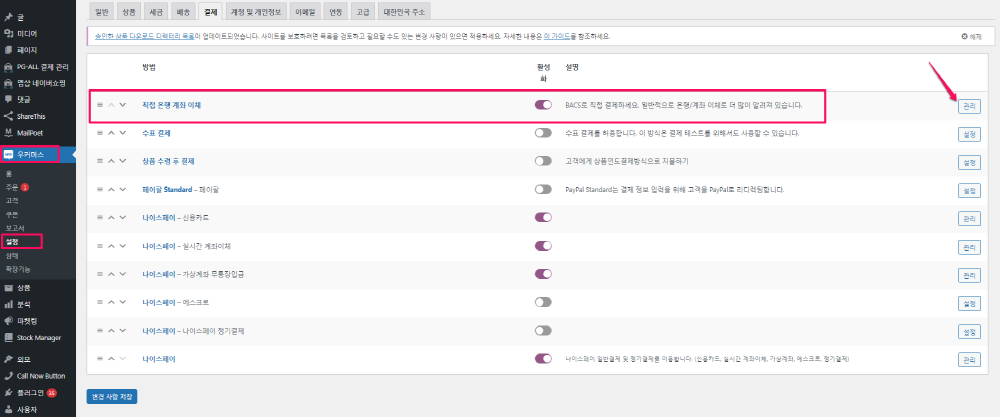This screenshot has height=417, width=1000.
Task: Click 관리 button for 직접 은행 계좌 이체
Action: click(969, 106)
